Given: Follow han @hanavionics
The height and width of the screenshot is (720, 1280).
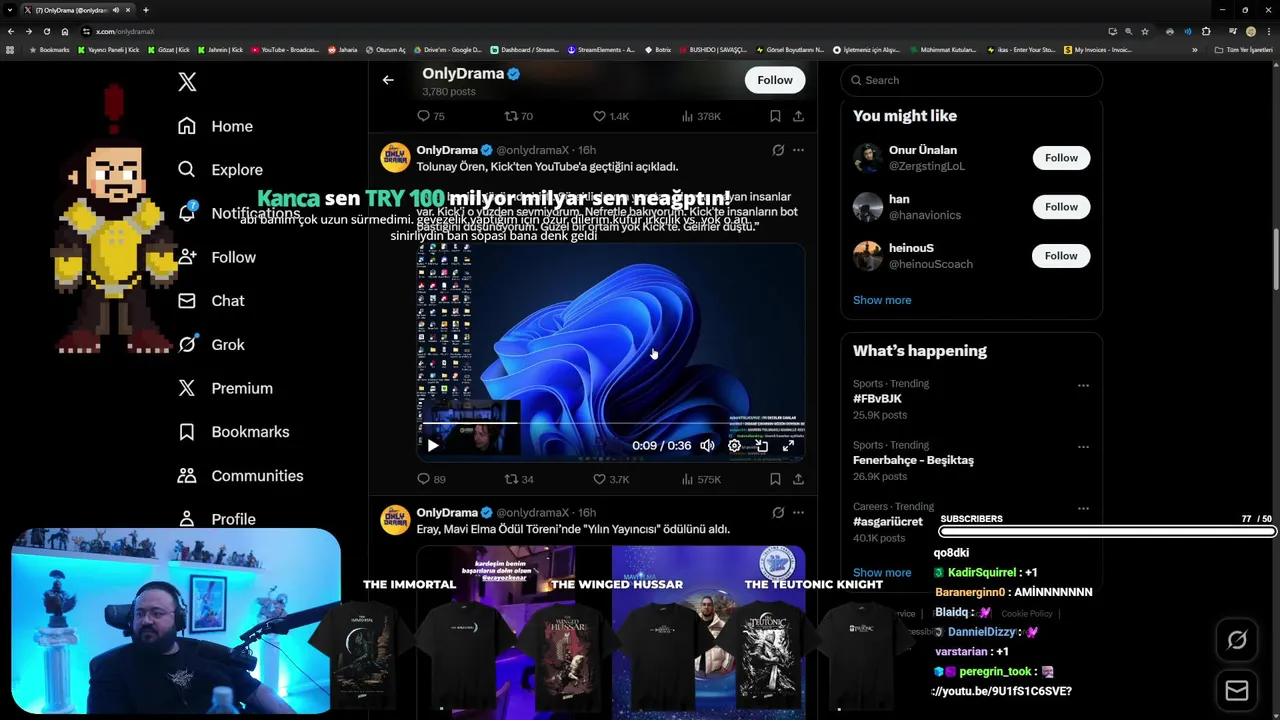Looking at the screenshot, I should coord(1061,207).
